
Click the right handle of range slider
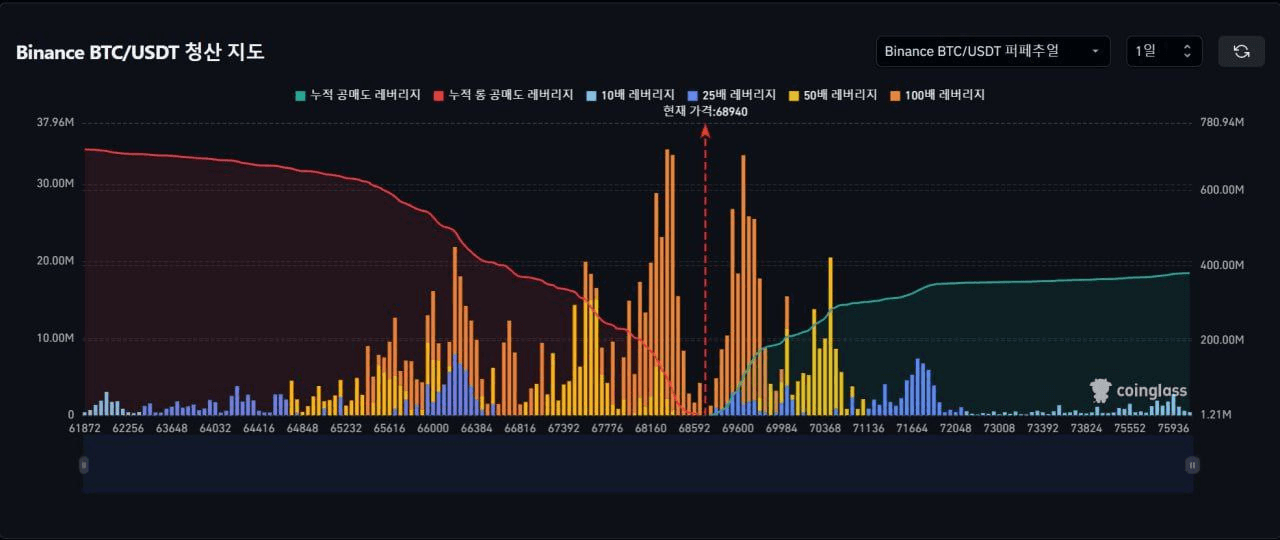(x=1192, y=464)
